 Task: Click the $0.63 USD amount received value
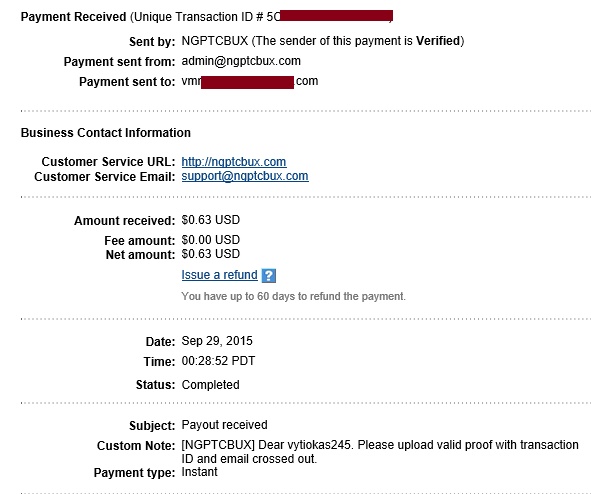[x=210, y=220]
